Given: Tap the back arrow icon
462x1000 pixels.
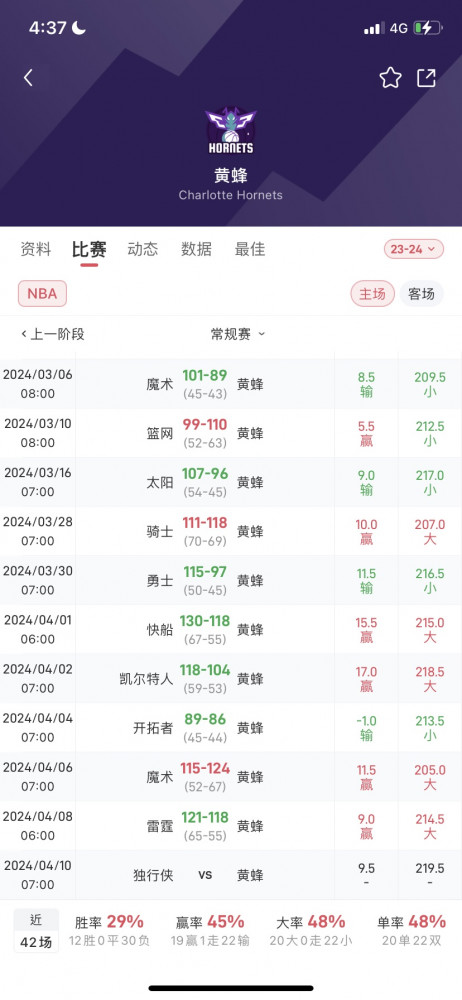Looking at the screenshot, I should [x=28, y=78].
